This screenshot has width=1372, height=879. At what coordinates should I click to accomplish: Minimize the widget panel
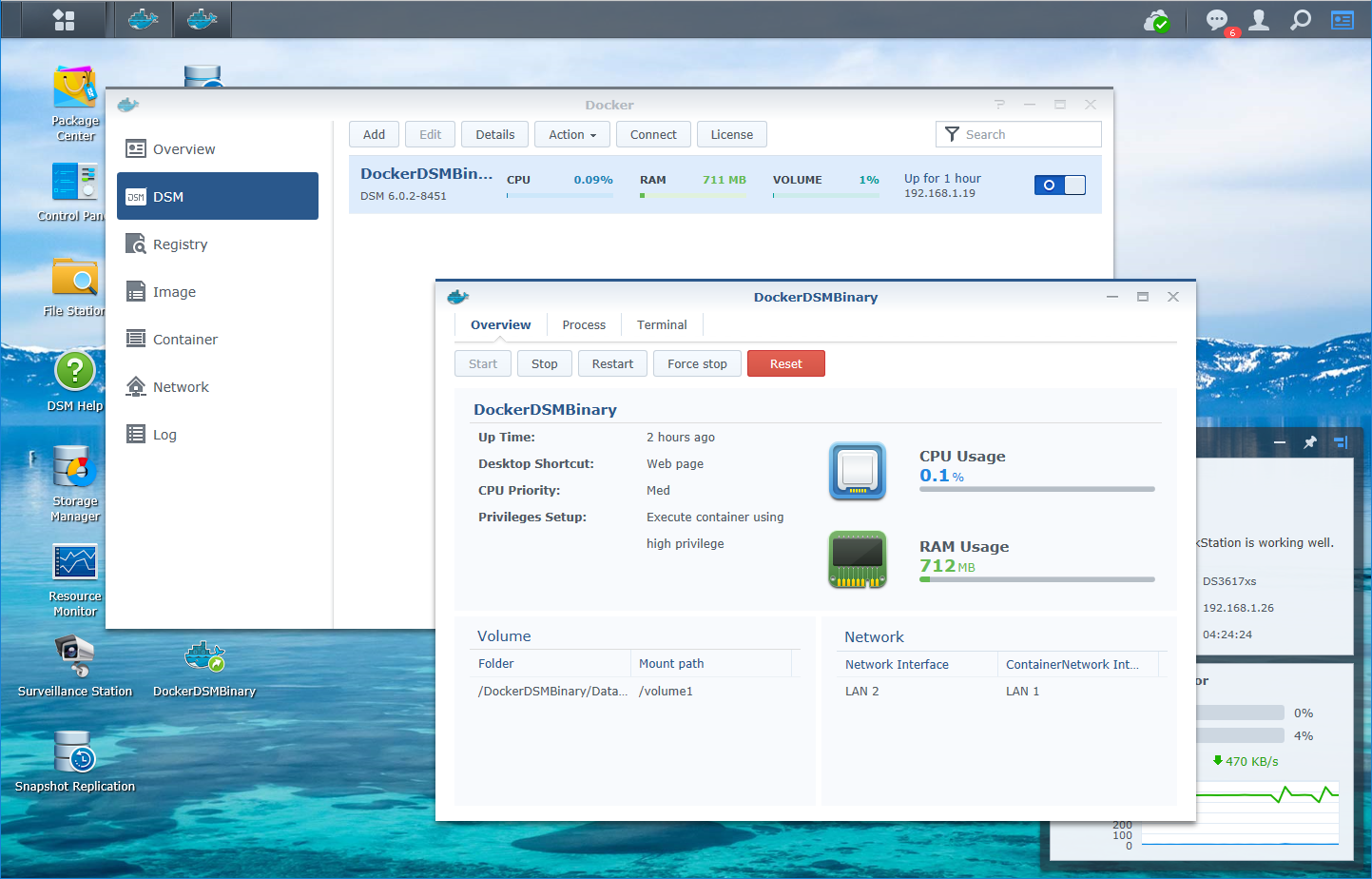(1280, 442)
